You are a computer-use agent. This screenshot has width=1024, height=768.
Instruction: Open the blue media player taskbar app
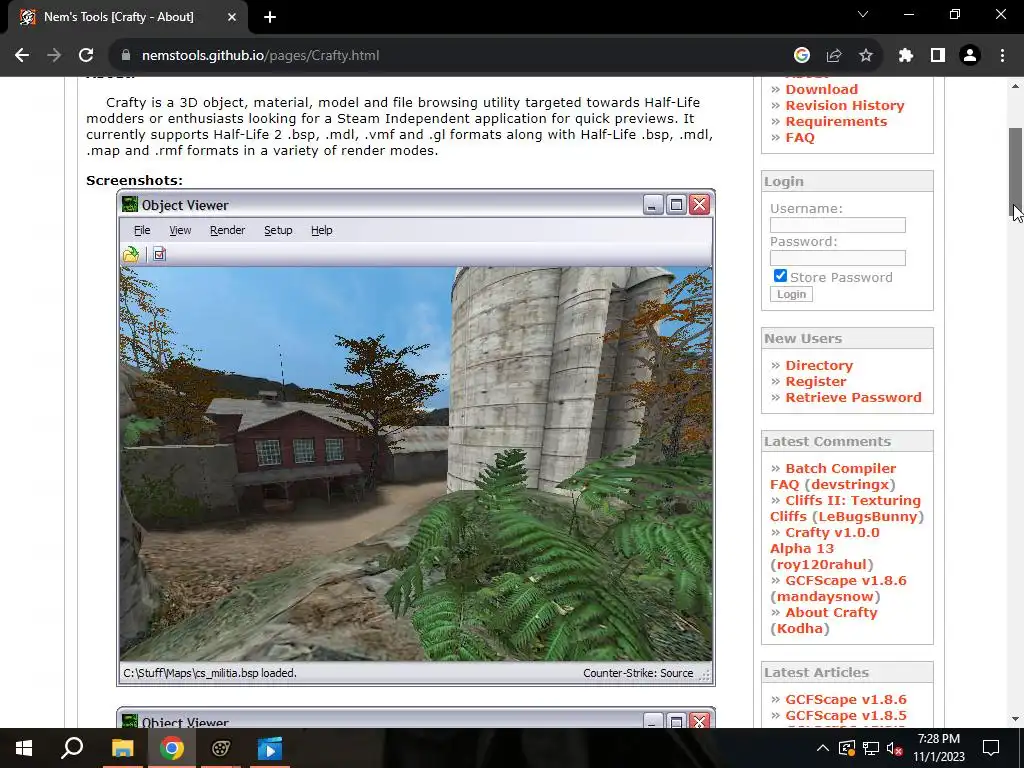270,748
